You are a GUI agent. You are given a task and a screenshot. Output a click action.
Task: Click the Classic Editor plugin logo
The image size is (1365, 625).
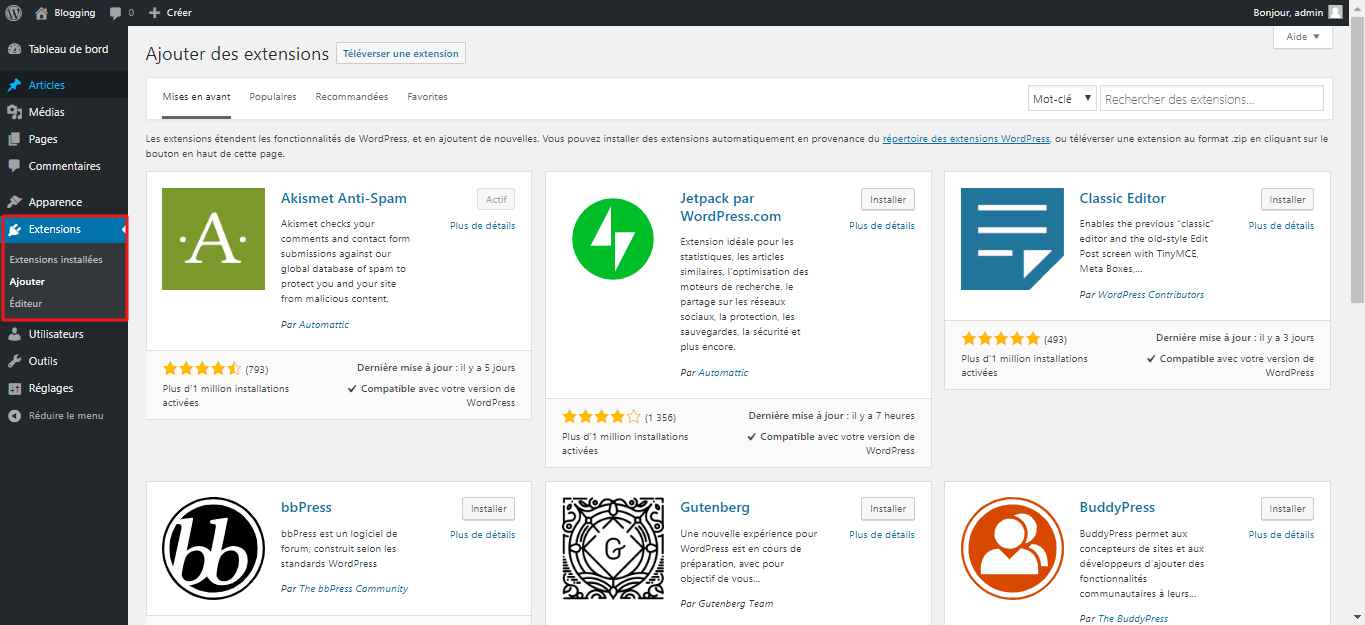coord(1012,239)
